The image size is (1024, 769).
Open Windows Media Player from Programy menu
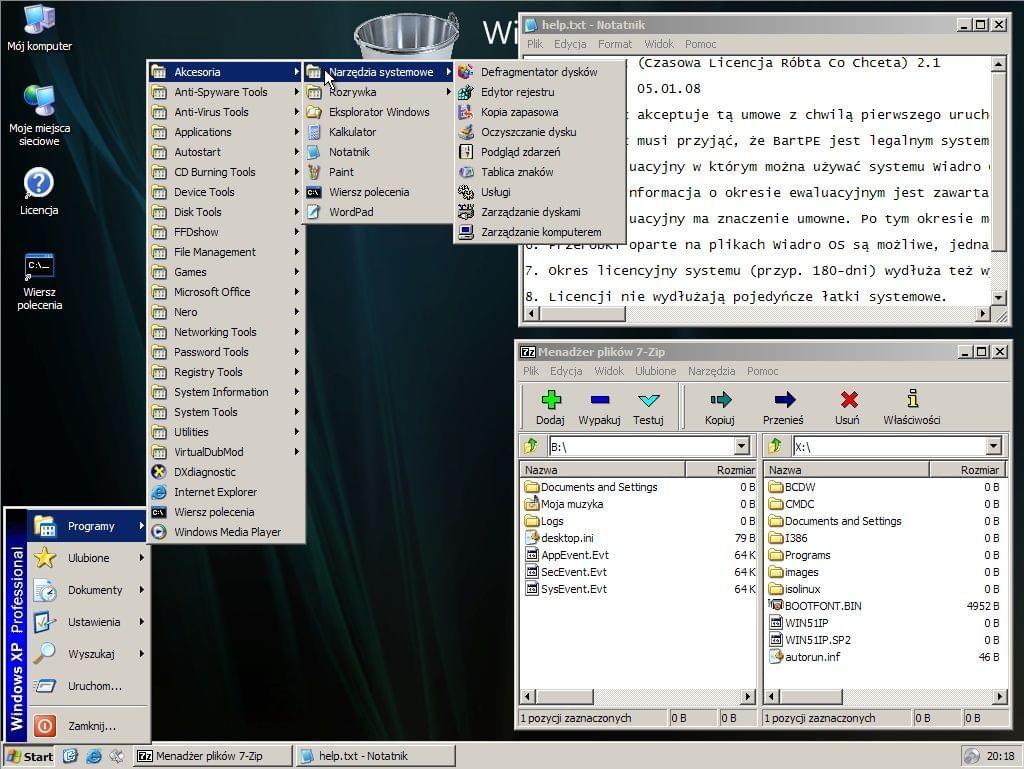tap(226, 532)
